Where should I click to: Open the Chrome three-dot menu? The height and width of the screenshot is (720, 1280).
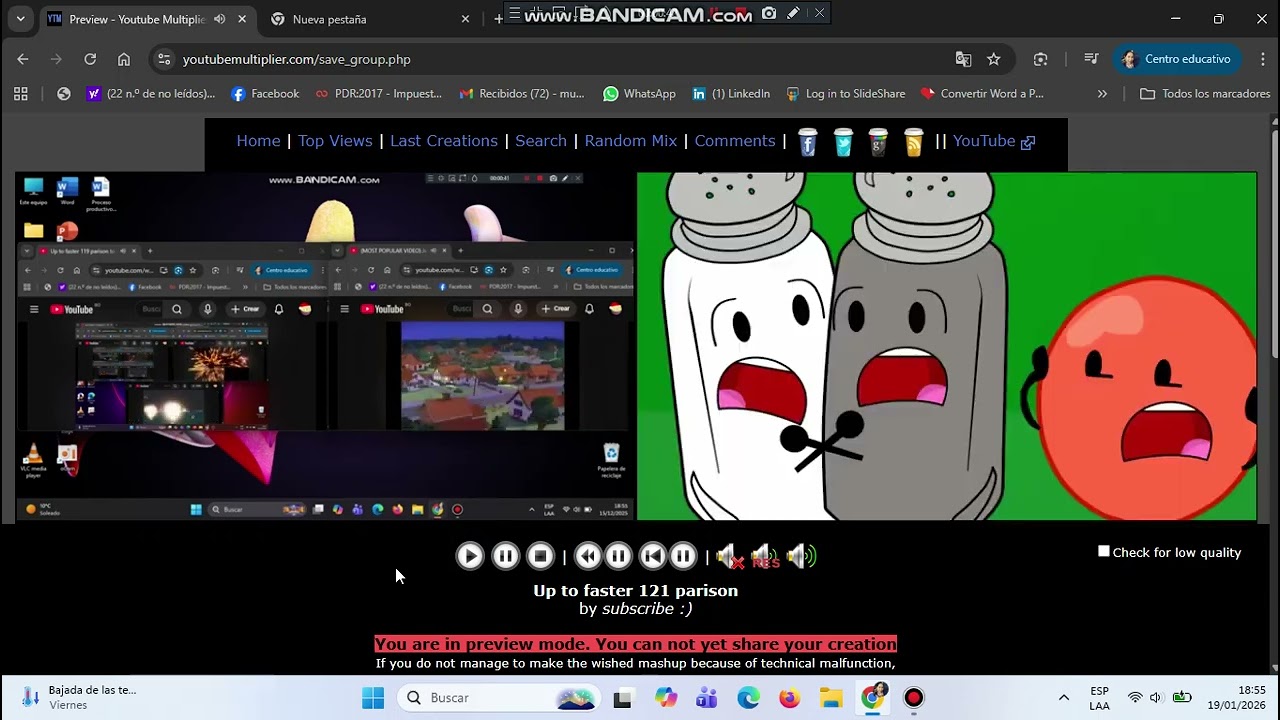click(x=1263, y=59)
